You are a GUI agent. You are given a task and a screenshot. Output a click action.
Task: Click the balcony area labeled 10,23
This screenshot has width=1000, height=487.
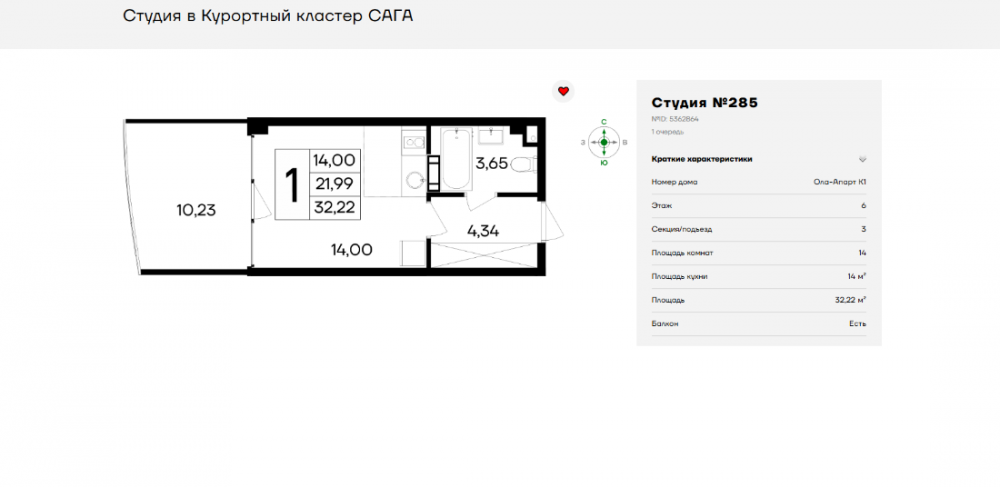click(x=196, y=210)
